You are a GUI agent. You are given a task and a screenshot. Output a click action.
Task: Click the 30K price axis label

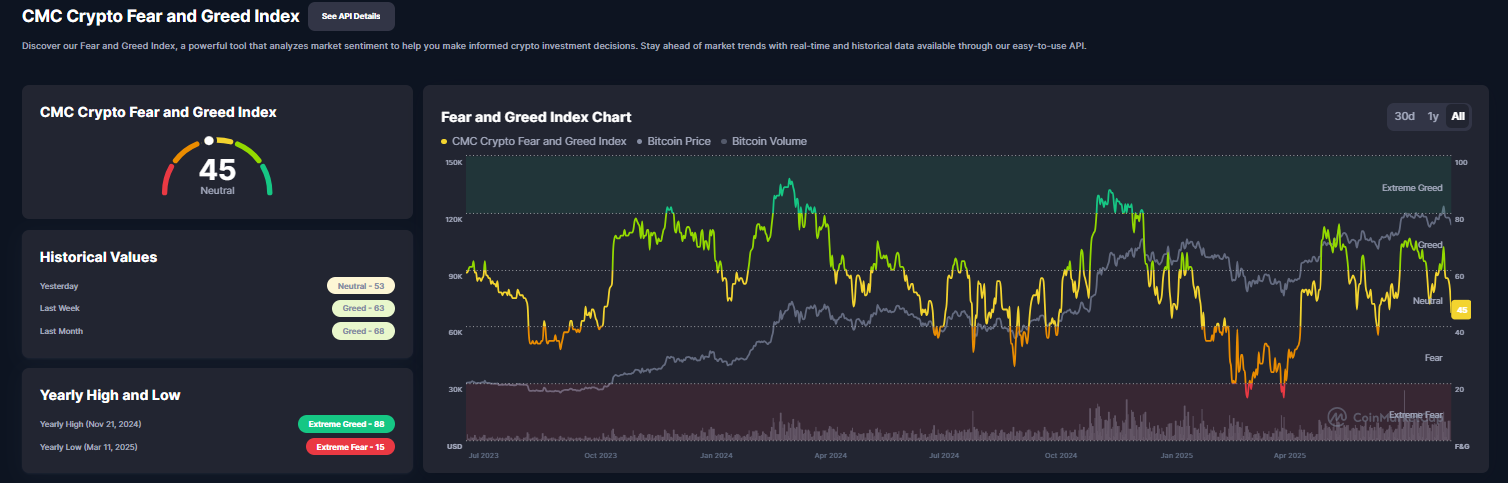(454, 389)
